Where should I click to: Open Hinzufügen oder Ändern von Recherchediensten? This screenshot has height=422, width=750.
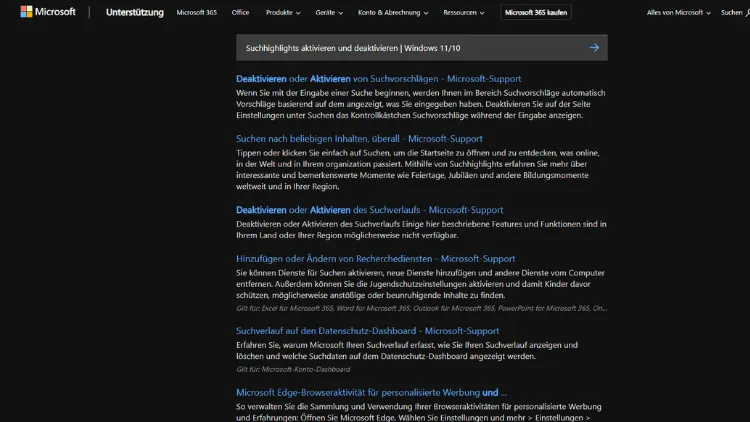tap(375, 259)
